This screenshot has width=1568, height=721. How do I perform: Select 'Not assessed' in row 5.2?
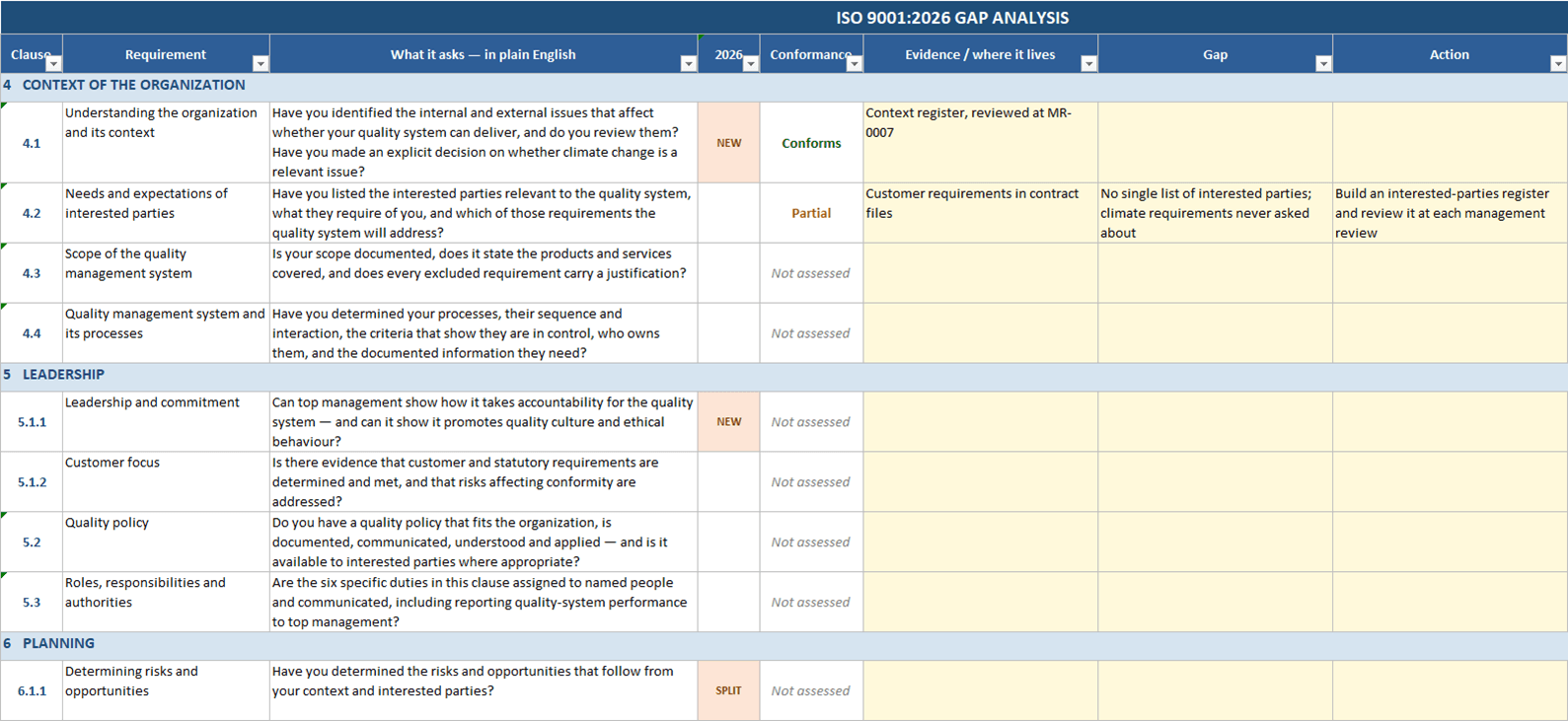(811, 542)
